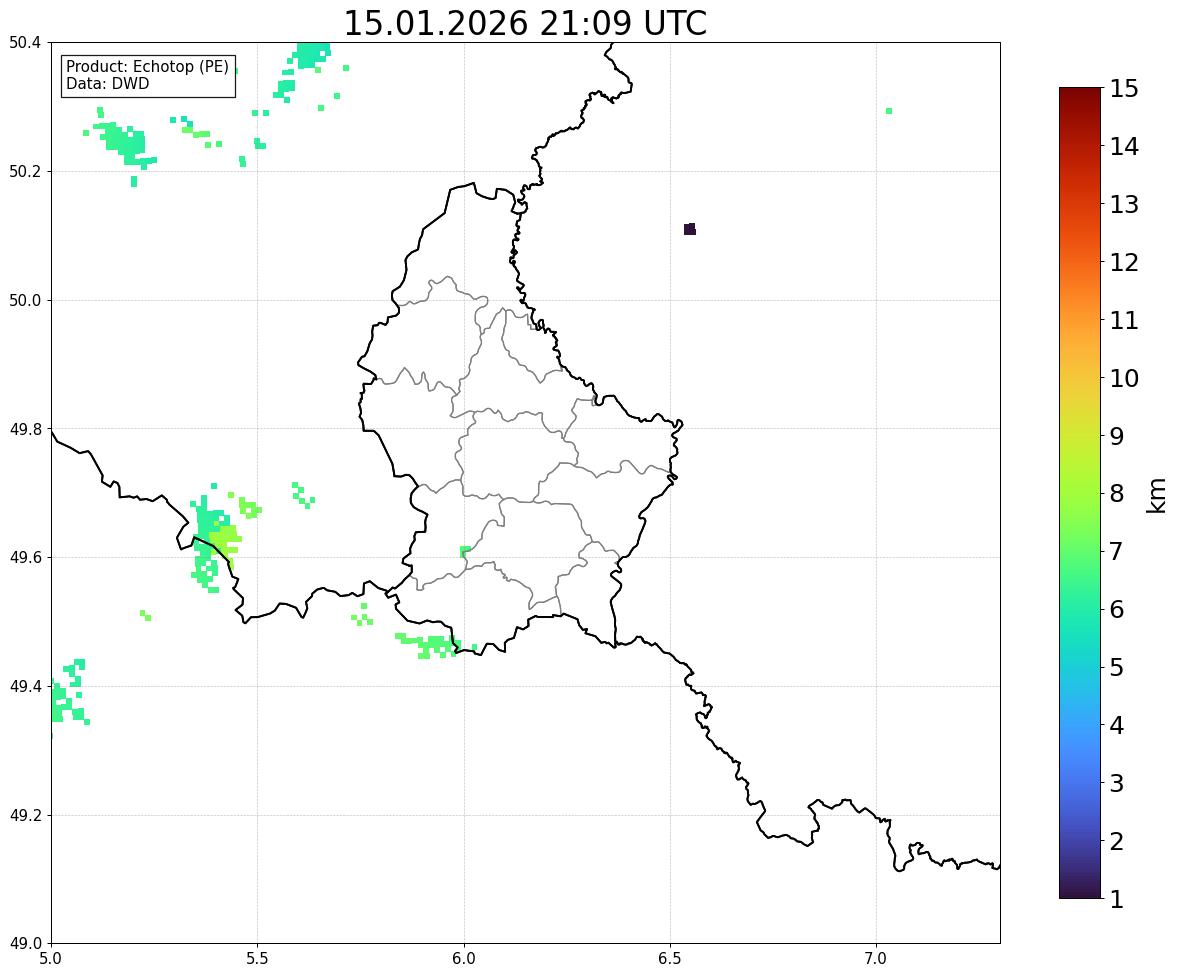Click the "Product: Echotop (PE)" legend line
The height and width of the screenshot is (976, 1178).
[147, 67]
